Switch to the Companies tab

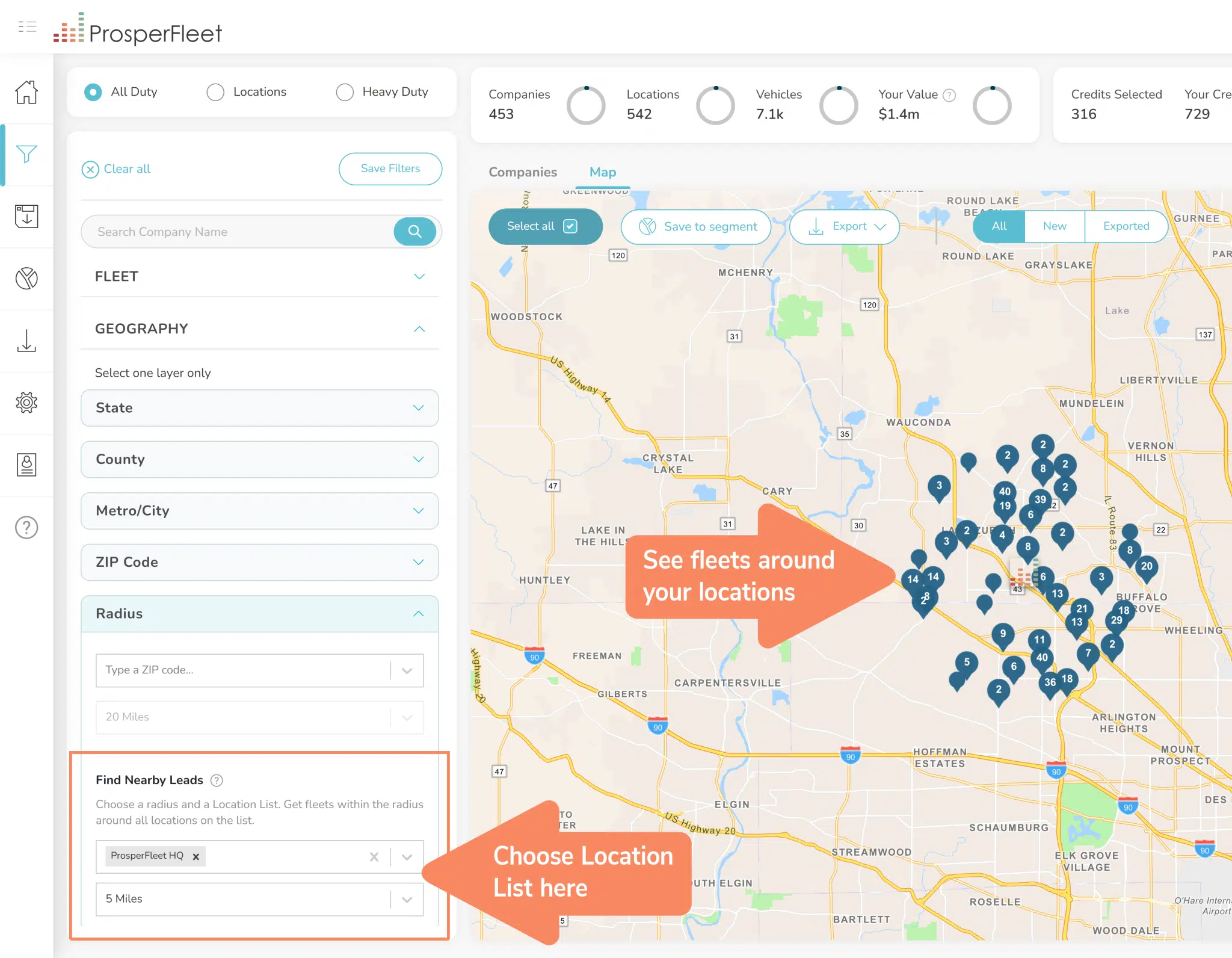click(523, 172)
